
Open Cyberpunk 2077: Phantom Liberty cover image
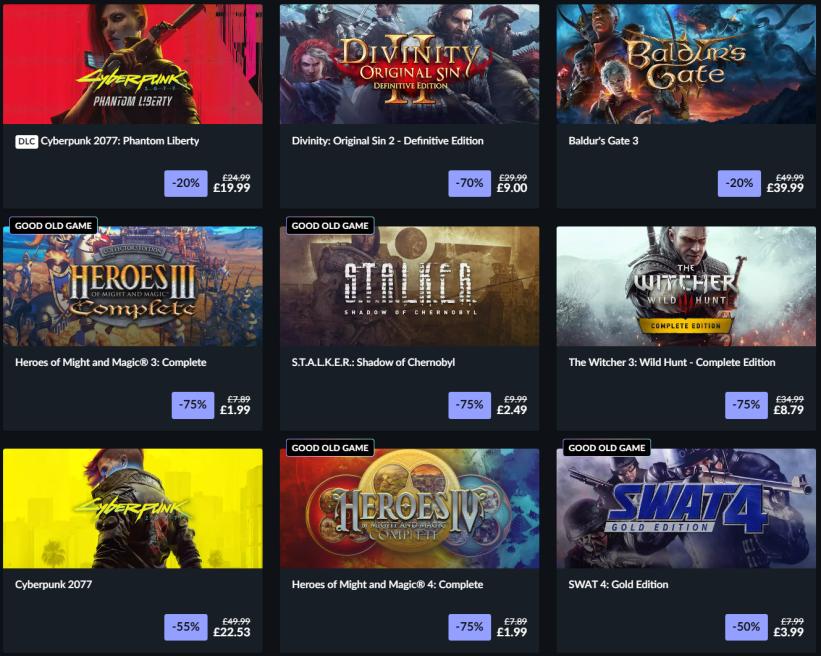click(132, 64)
